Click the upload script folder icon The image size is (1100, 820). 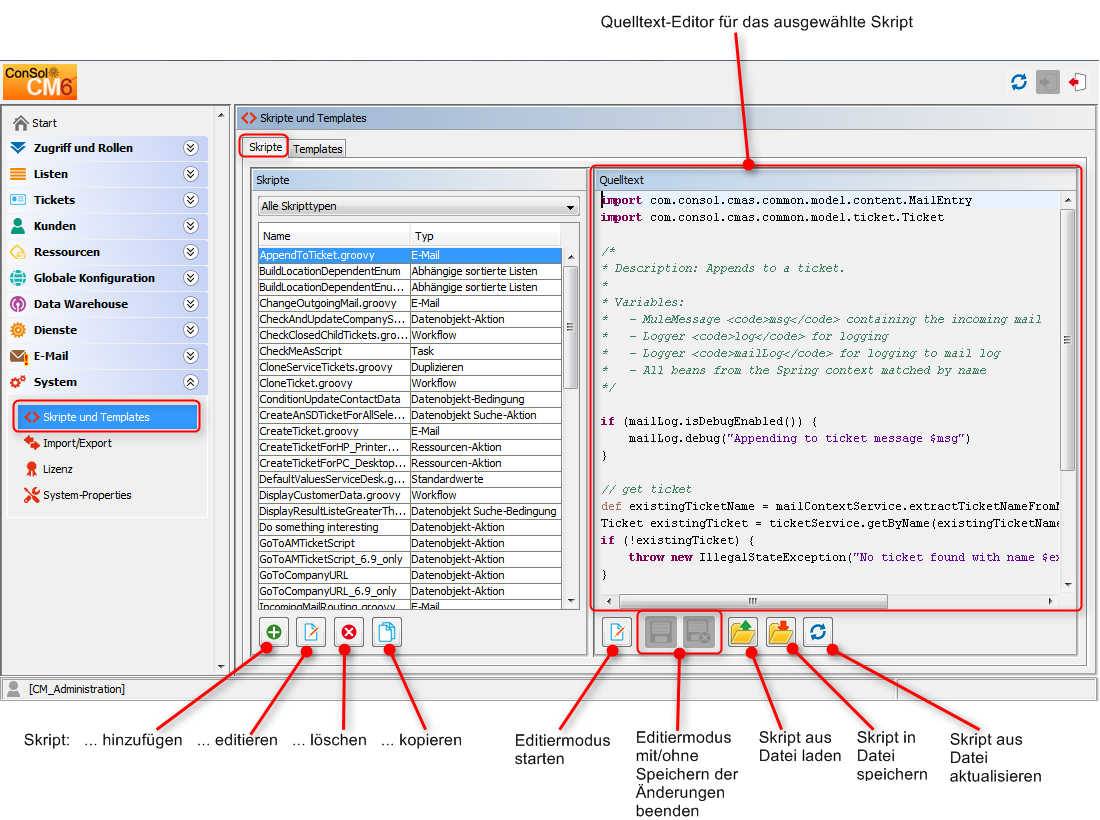point(742,632)
